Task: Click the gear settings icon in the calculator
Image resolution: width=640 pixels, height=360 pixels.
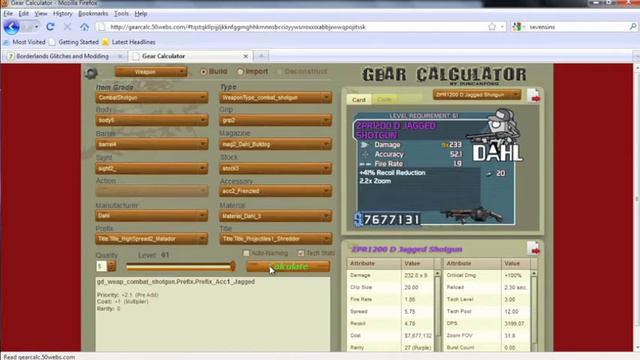Action: [x=91, y=73]
